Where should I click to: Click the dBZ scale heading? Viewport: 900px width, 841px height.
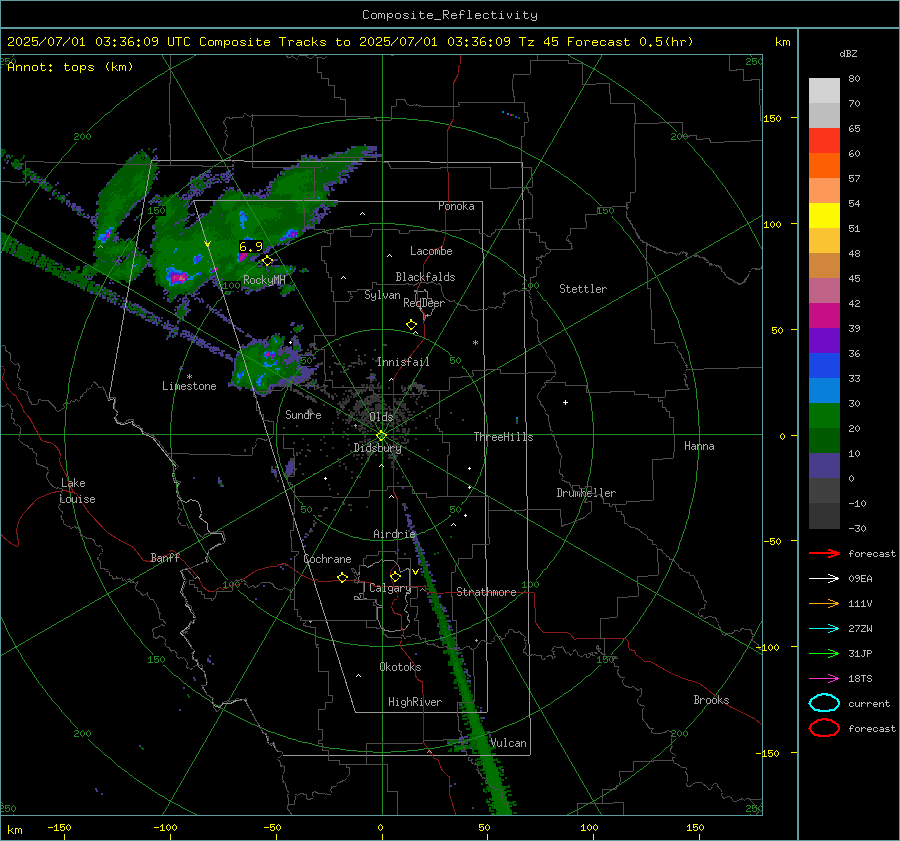[848, 54]
